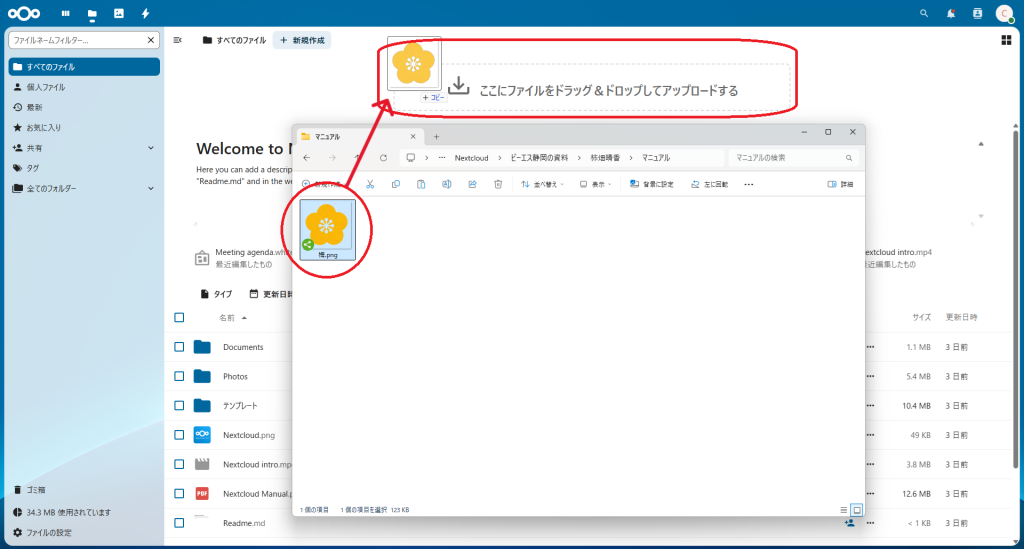Expand the 全てのフォルダー tree in sidebar
The height and width of the screenshot is (549, 1024).
pyautogui.click(x=151, y=188)
